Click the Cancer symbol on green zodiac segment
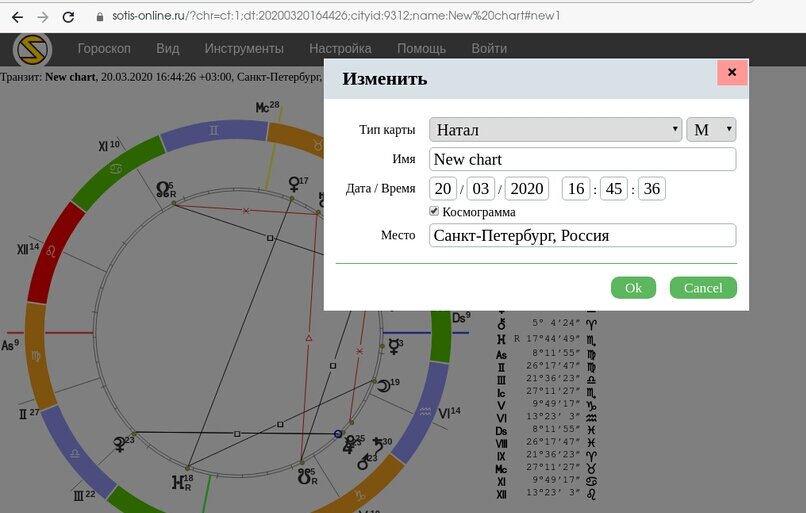Image resolution: width=806 pixels, height=513 pixels. click(117, 168)
